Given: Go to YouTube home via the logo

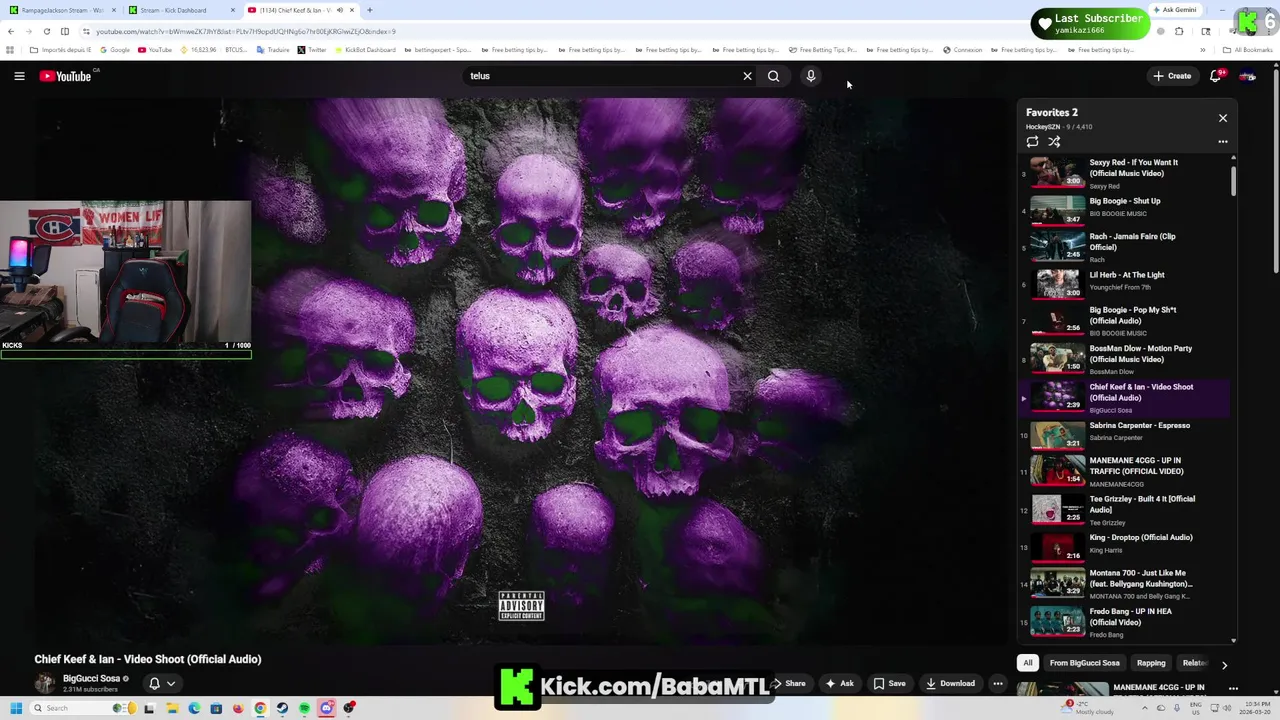Looking at the screenshot, I should tap(66, 76).
